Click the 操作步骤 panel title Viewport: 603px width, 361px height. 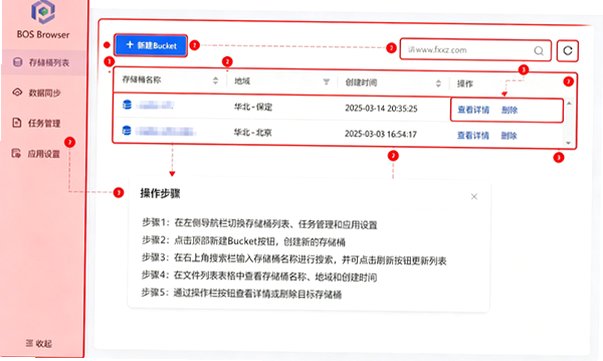click(x=160, y=193)
